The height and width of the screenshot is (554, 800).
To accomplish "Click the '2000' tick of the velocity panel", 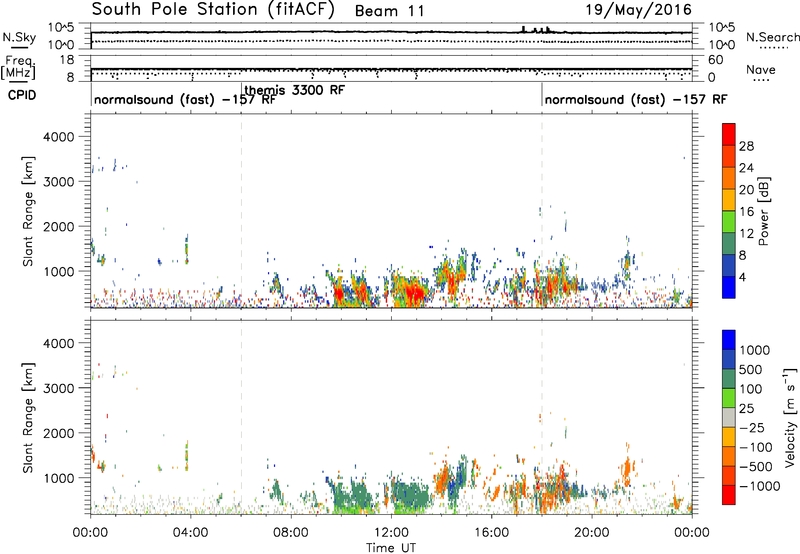I will pos(58,433).
